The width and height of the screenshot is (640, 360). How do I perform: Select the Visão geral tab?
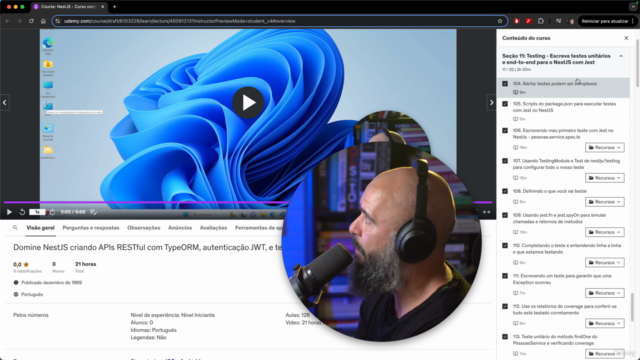(x=40, y=228)
